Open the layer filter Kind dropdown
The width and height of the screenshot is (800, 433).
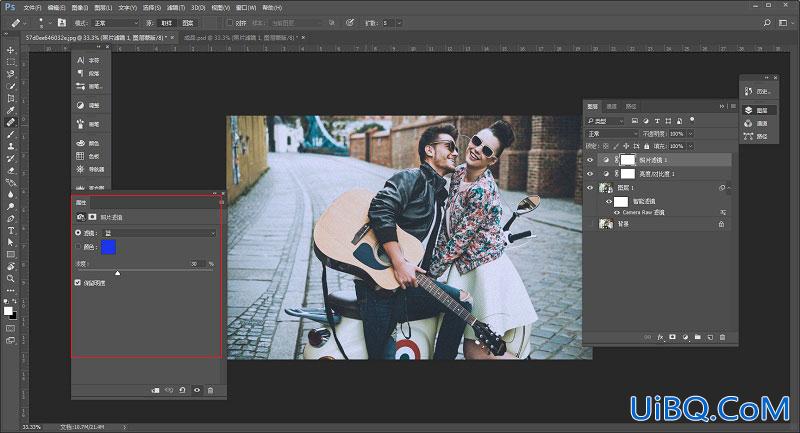tap(605, 121)
